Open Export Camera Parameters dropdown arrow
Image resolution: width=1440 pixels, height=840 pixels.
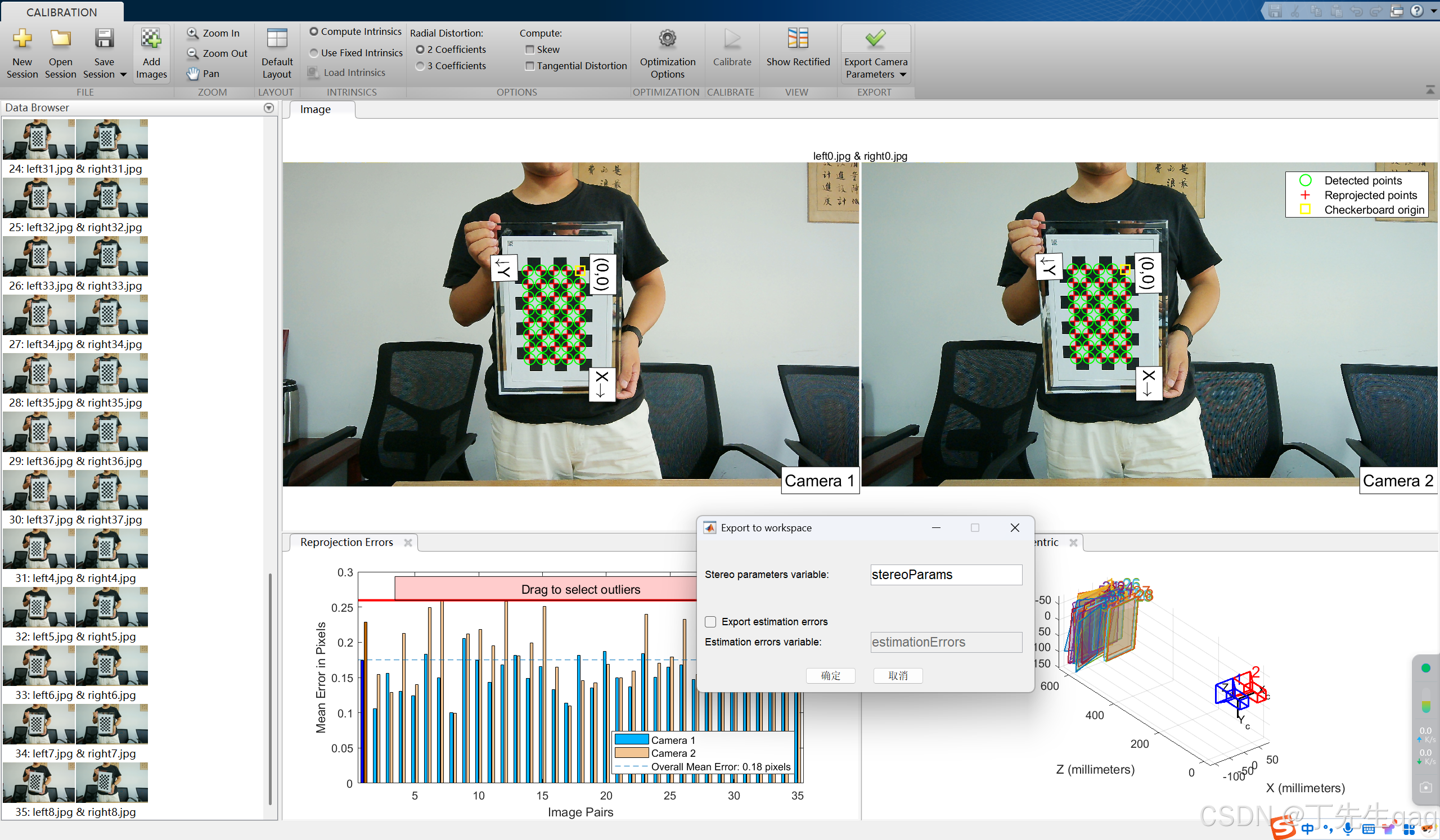point(903,75)
